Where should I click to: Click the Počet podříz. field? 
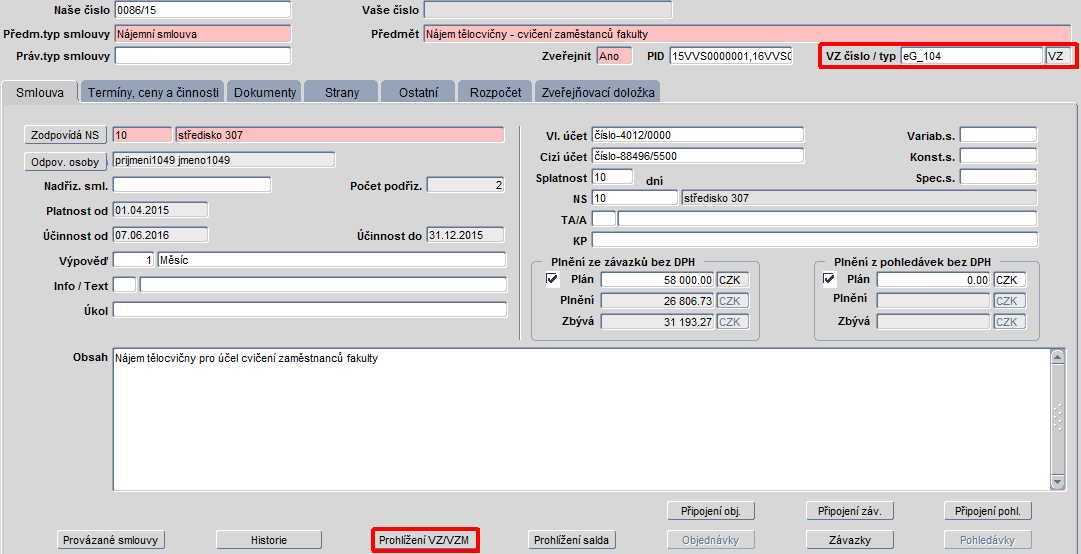[x=465, y=185]
